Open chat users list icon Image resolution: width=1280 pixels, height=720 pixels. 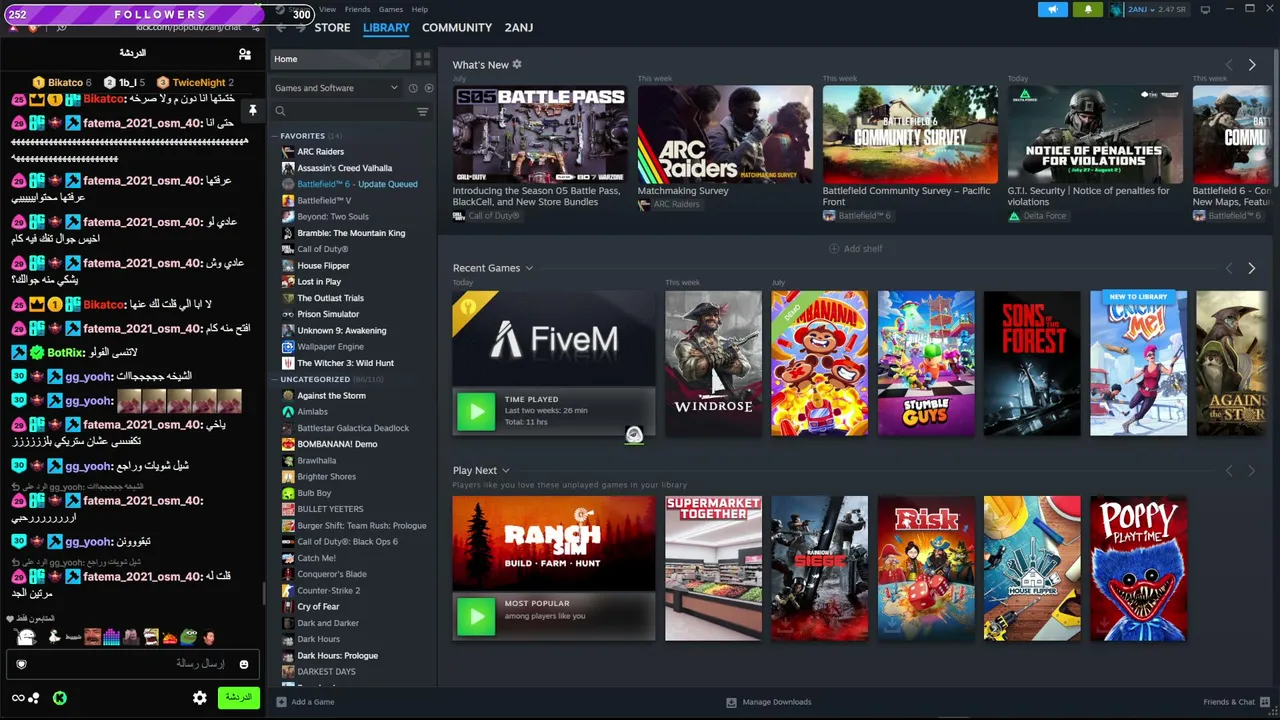pos(245,54)
